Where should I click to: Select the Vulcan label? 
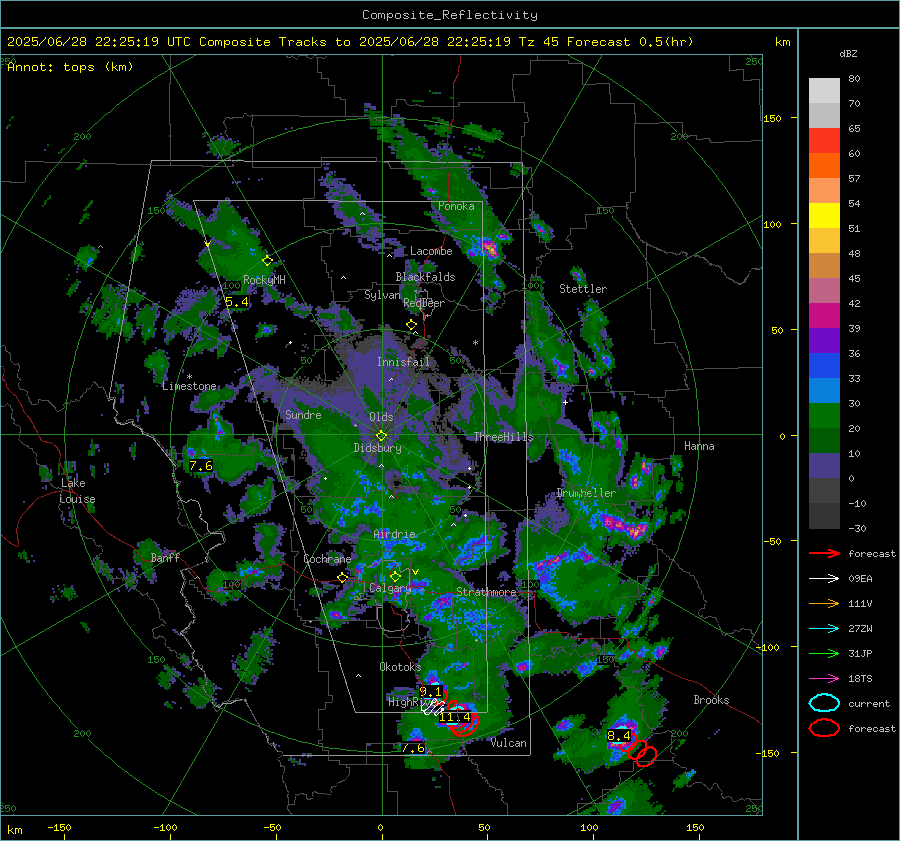(509, 743)
